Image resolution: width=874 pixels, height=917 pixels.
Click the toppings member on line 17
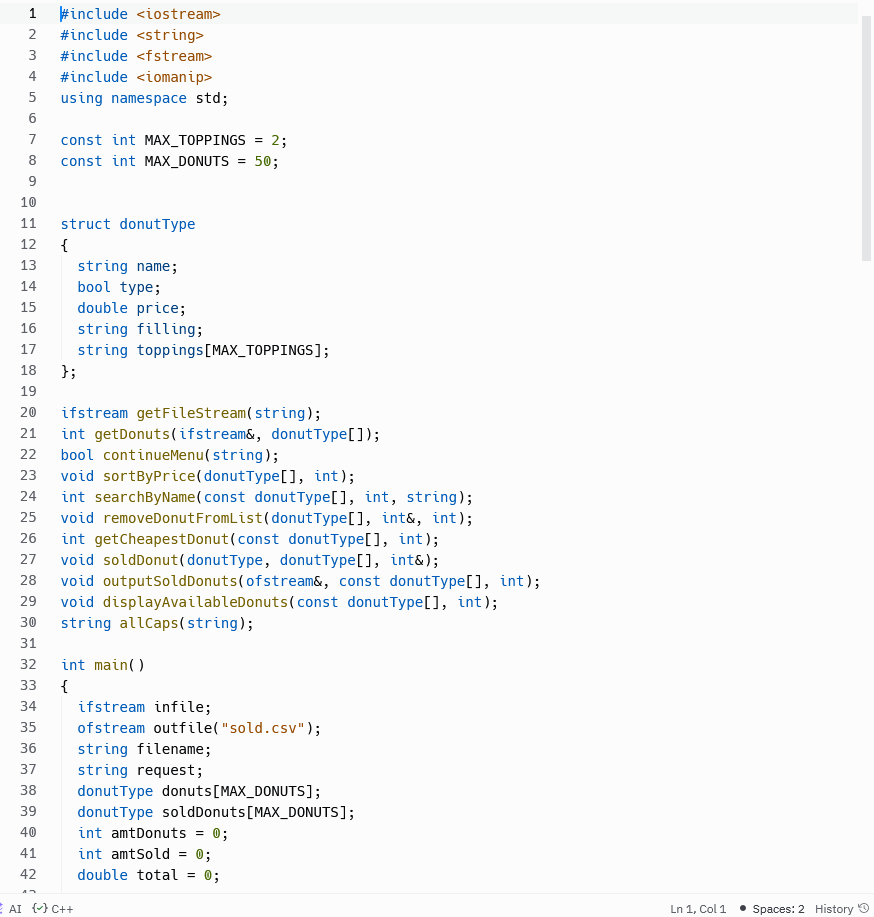point(170,349)
